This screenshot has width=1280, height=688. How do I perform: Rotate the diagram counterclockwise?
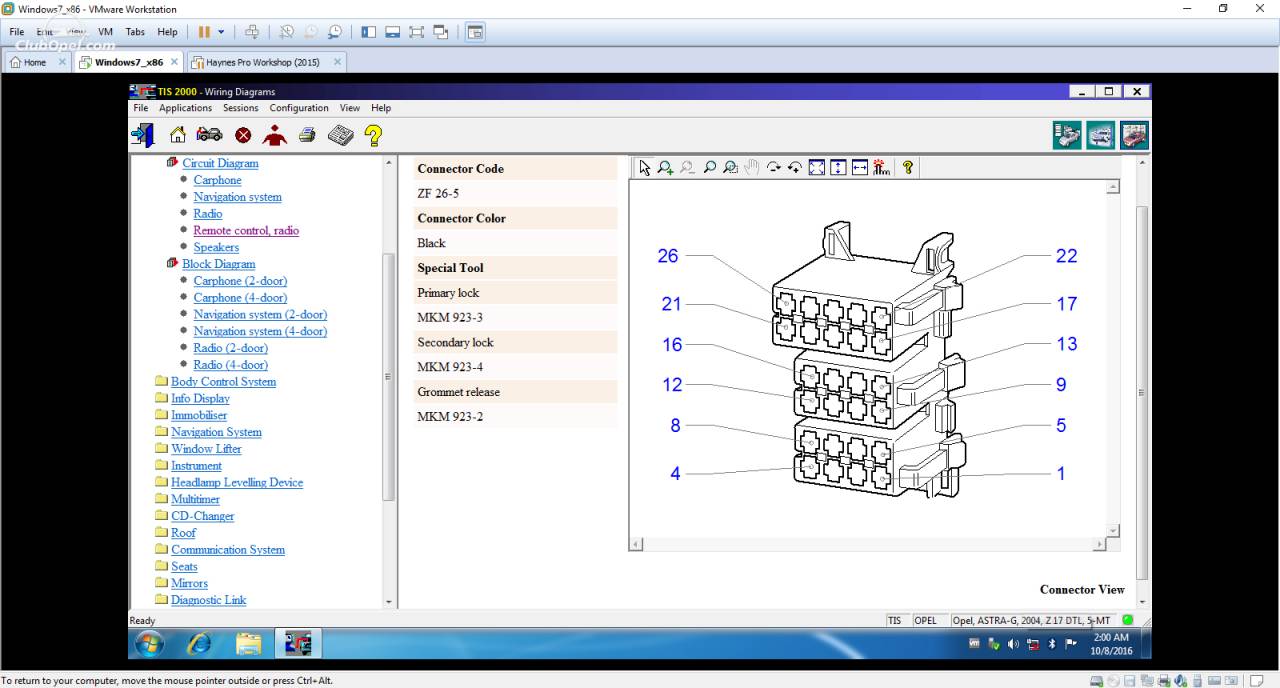[x=795, y=168]
